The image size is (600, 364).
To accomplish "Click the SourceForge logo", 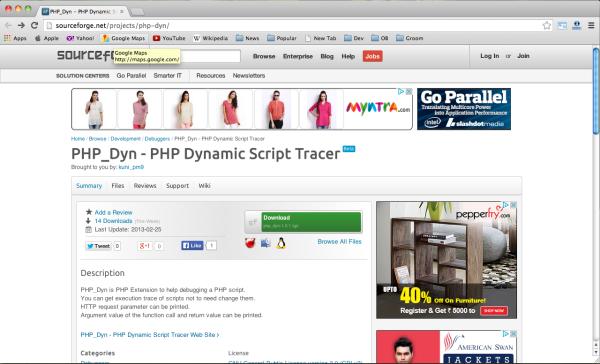I will pos(86,55).
